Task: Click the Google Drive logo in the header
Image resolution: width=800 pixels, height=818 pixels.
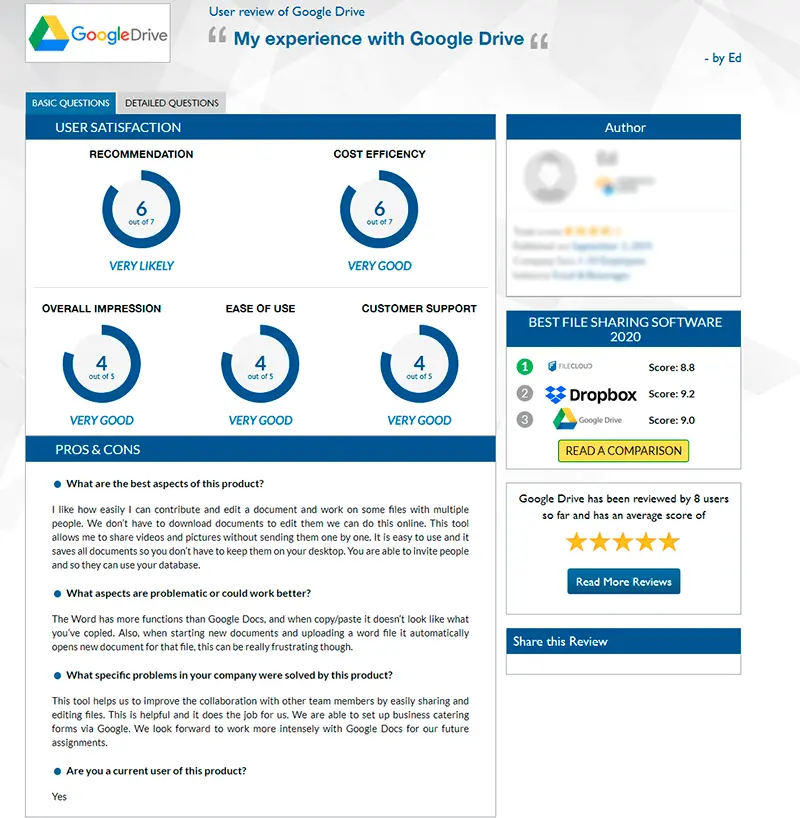Action: (x=98, y=33)
